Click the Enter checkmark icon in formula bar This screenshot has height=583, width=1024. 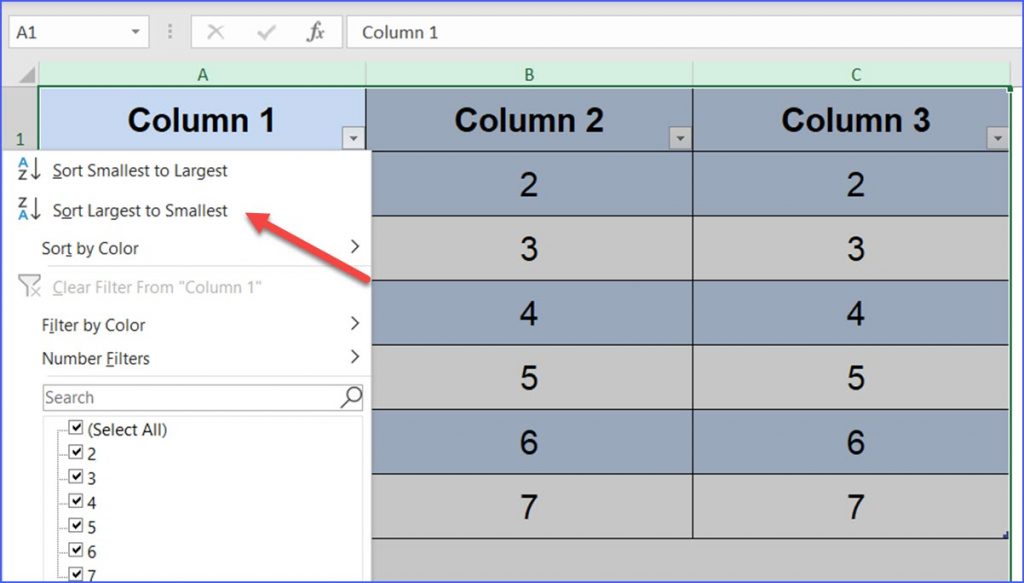[264, 31]
